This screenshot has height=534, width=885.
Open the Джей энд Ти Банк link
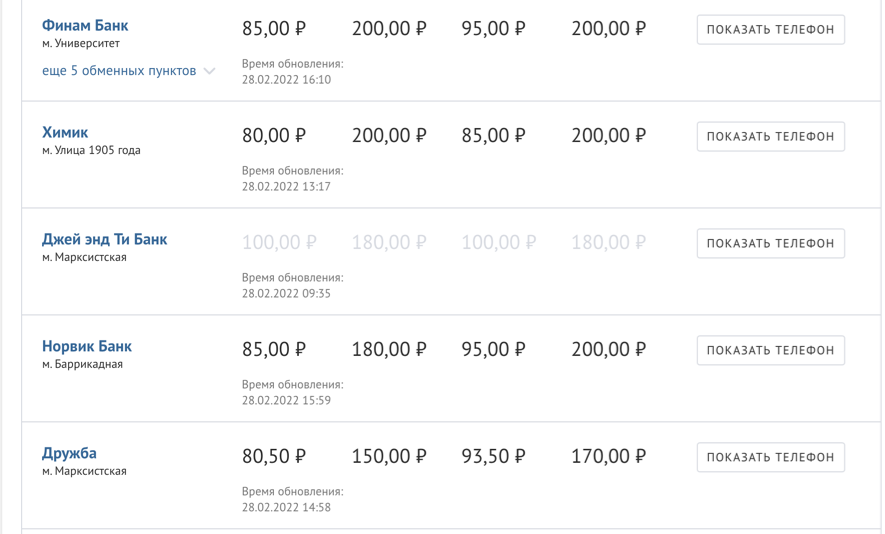pyautogui.click(x=104, y=239)
